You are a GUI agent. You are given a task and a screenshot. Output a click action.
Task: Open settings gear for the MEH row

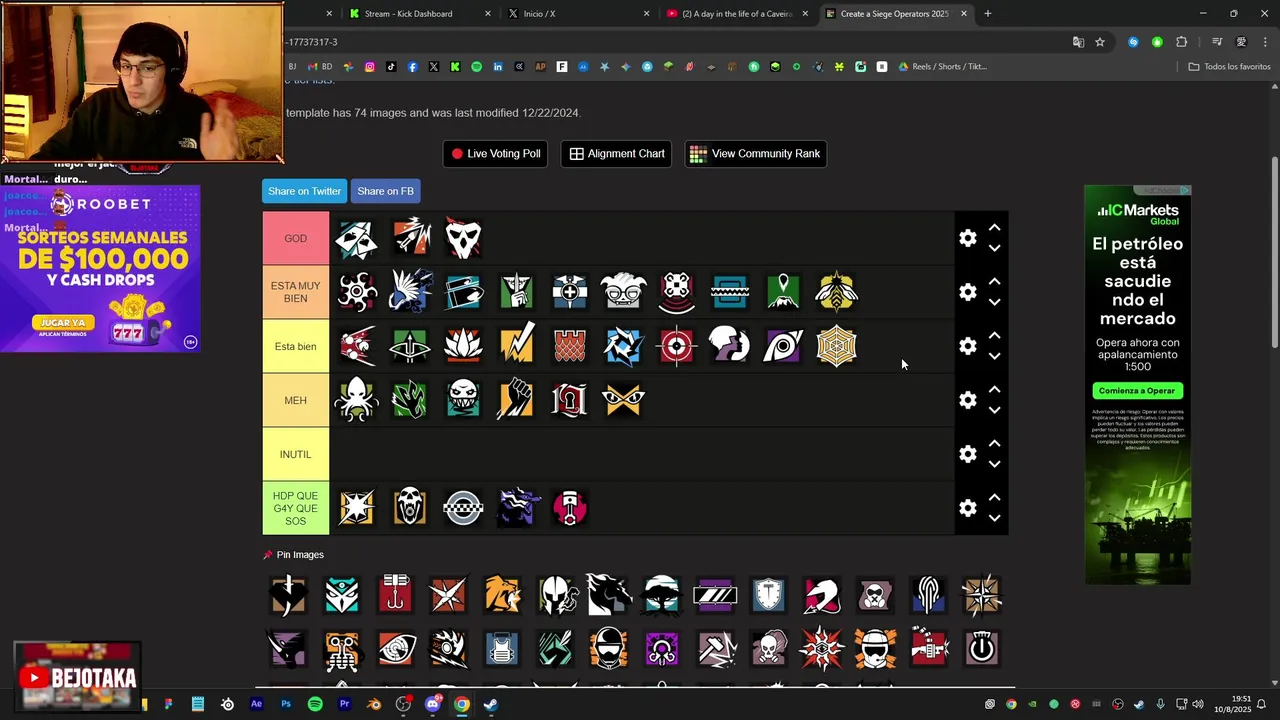click(x=968, y=400)
